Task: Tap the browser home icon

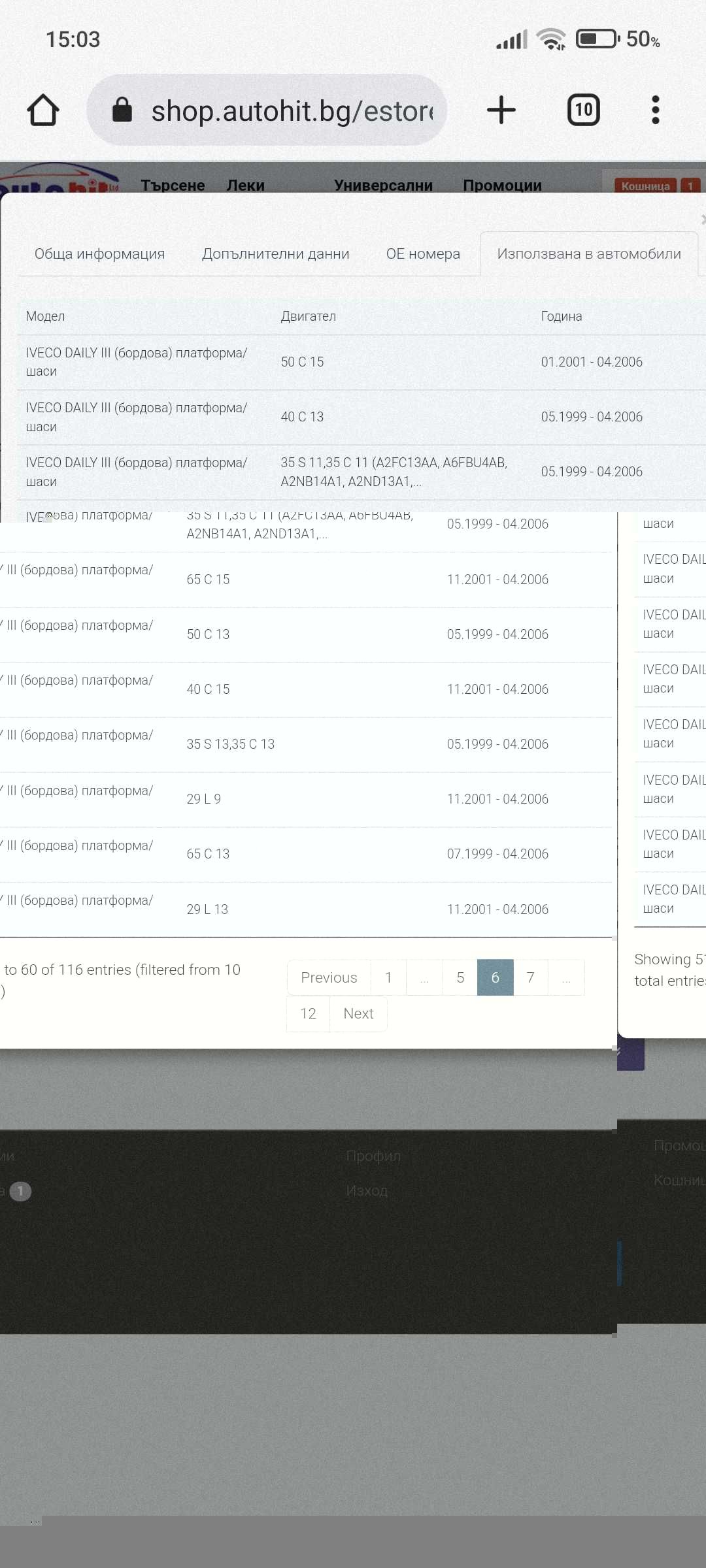Action: 43,110
